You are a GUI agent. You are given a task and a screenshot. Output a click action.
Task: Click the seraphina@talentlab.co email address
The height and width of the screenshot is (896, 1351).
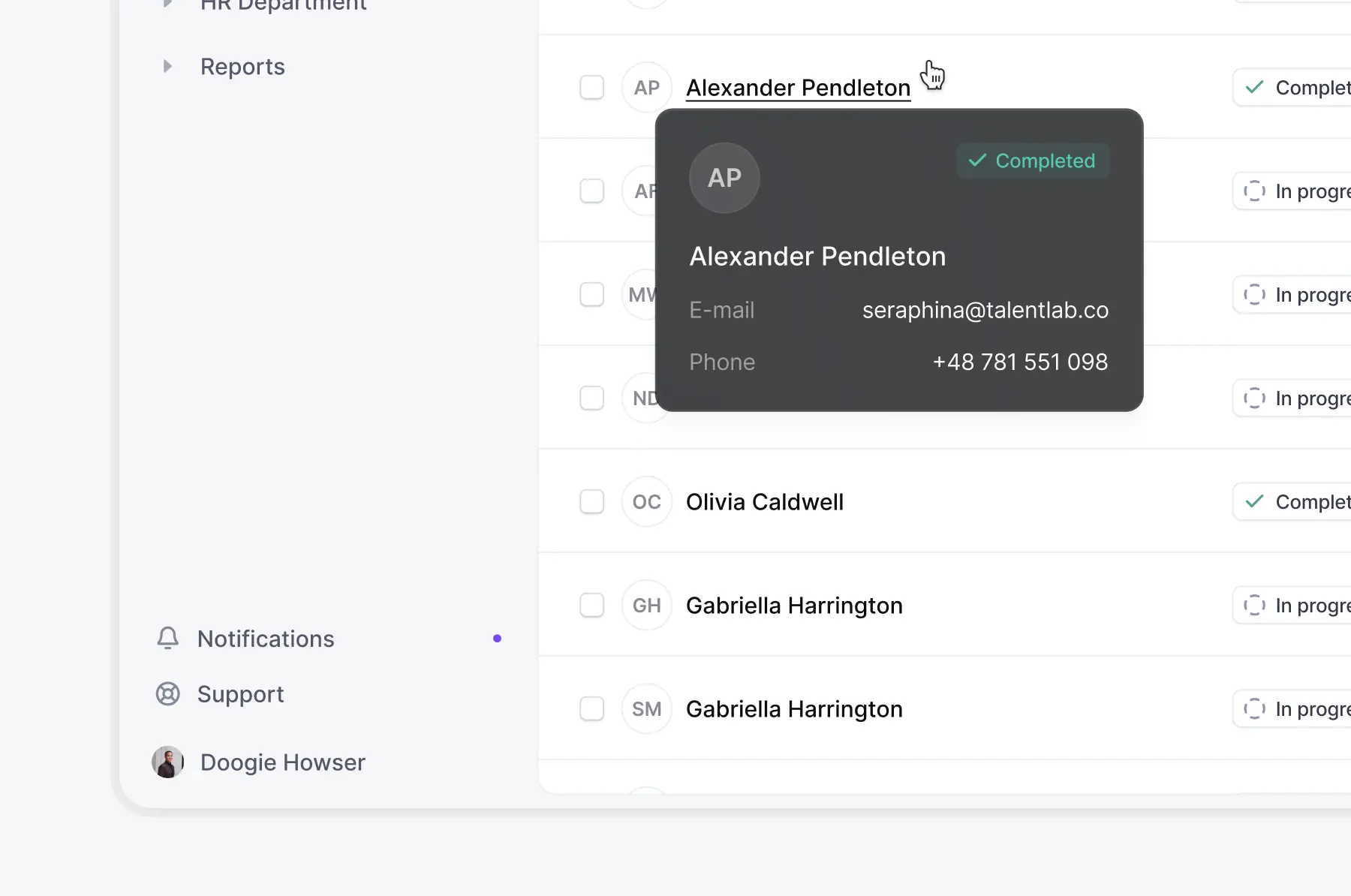(x=985, y=310)
